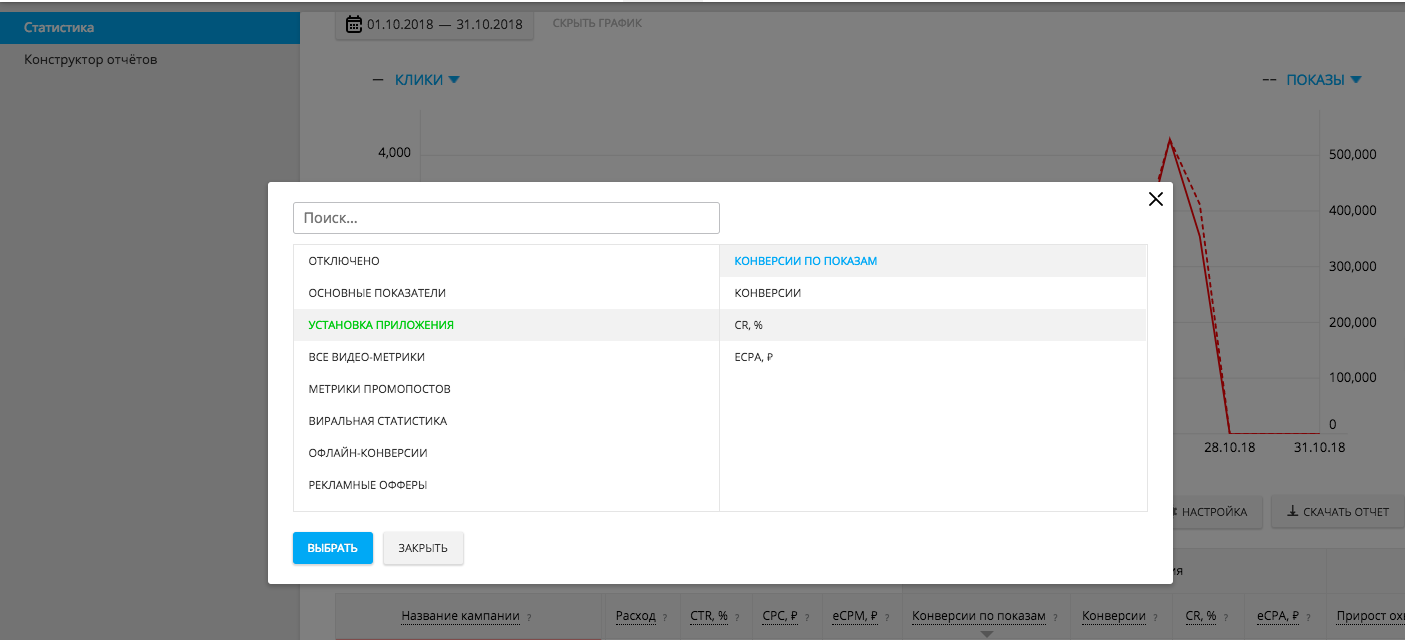Close the metric selection dialog with X
Screen dimensions: 1405x640
click(1155, 199)
